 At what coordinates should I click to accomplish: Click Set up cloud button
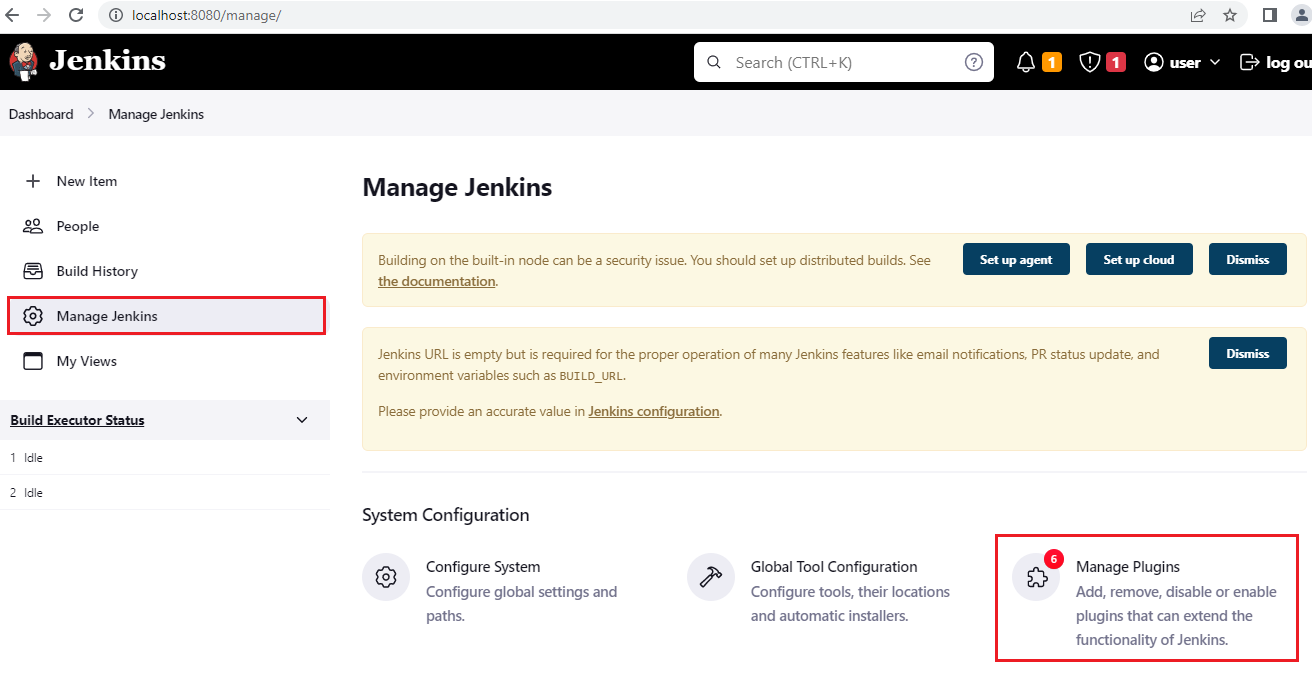1139,259
